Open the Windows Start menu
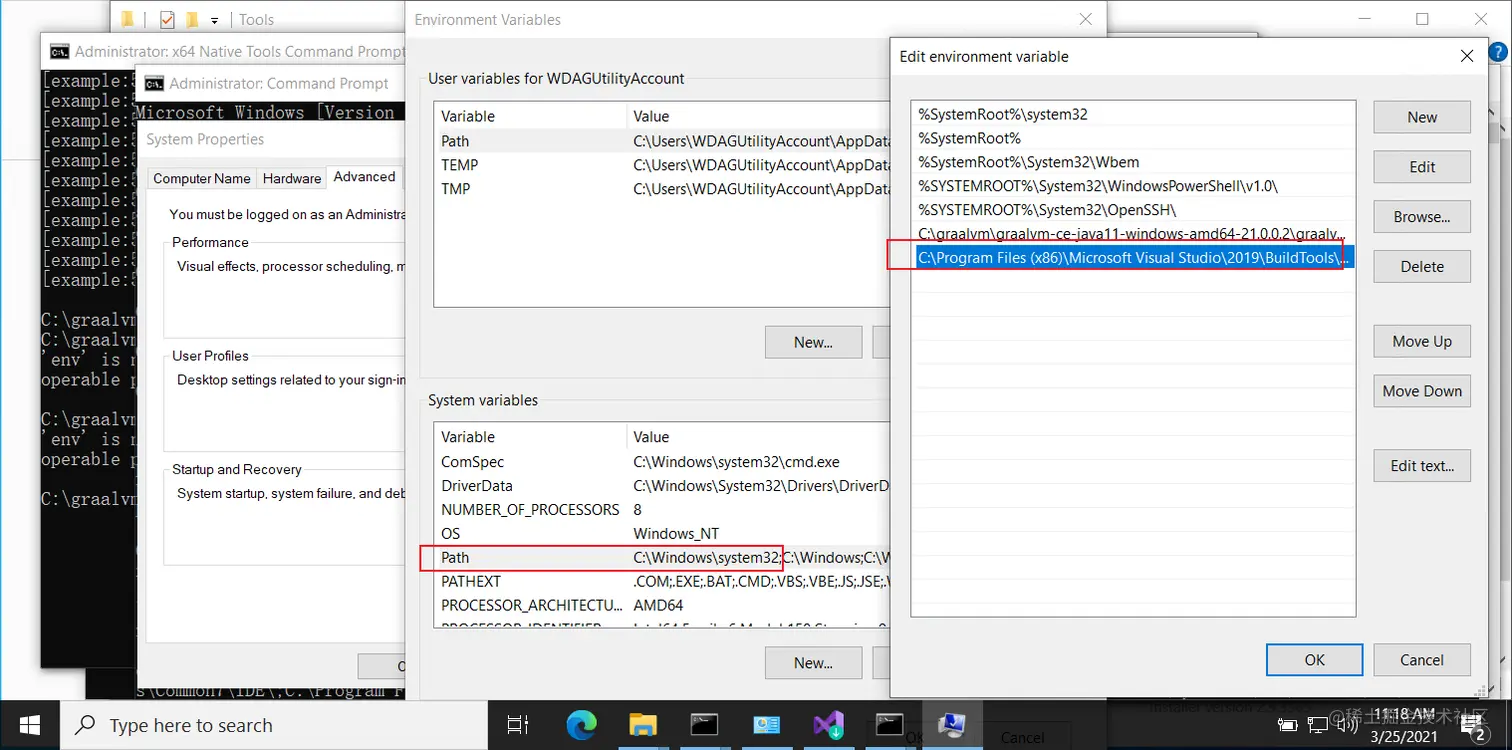 [29, 725]
